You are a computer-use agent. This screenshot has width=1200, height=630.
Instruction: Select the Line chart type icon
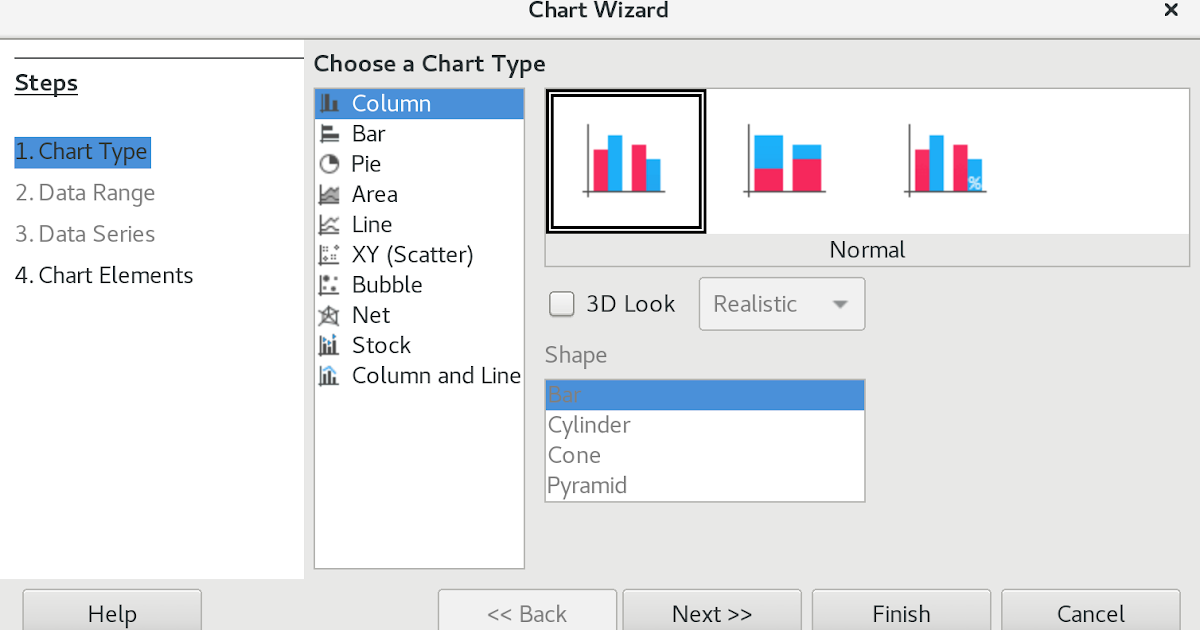coord(370,224)
